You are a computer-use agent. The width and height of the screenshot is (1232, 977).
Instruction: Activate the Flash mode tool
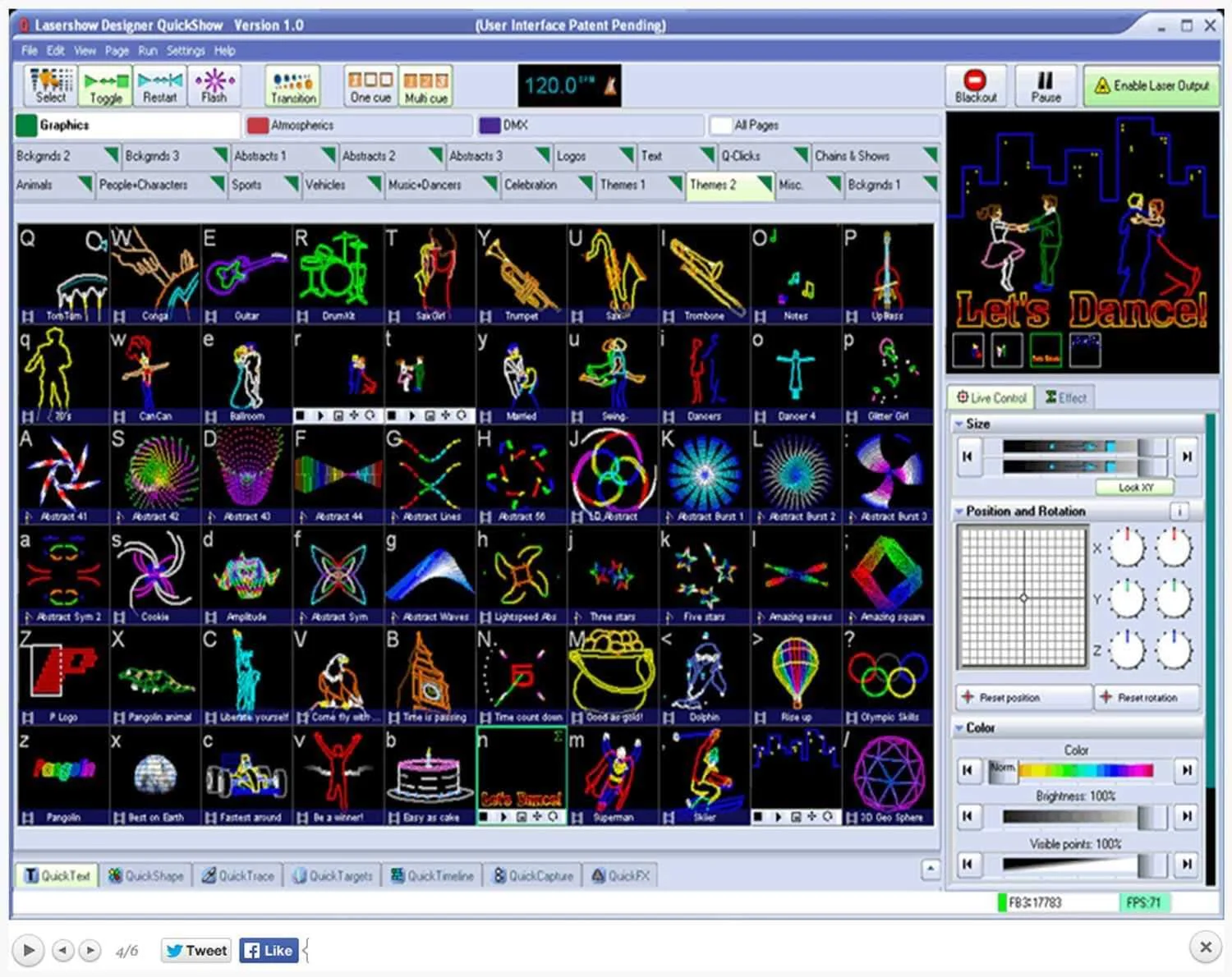coord(214,85)
